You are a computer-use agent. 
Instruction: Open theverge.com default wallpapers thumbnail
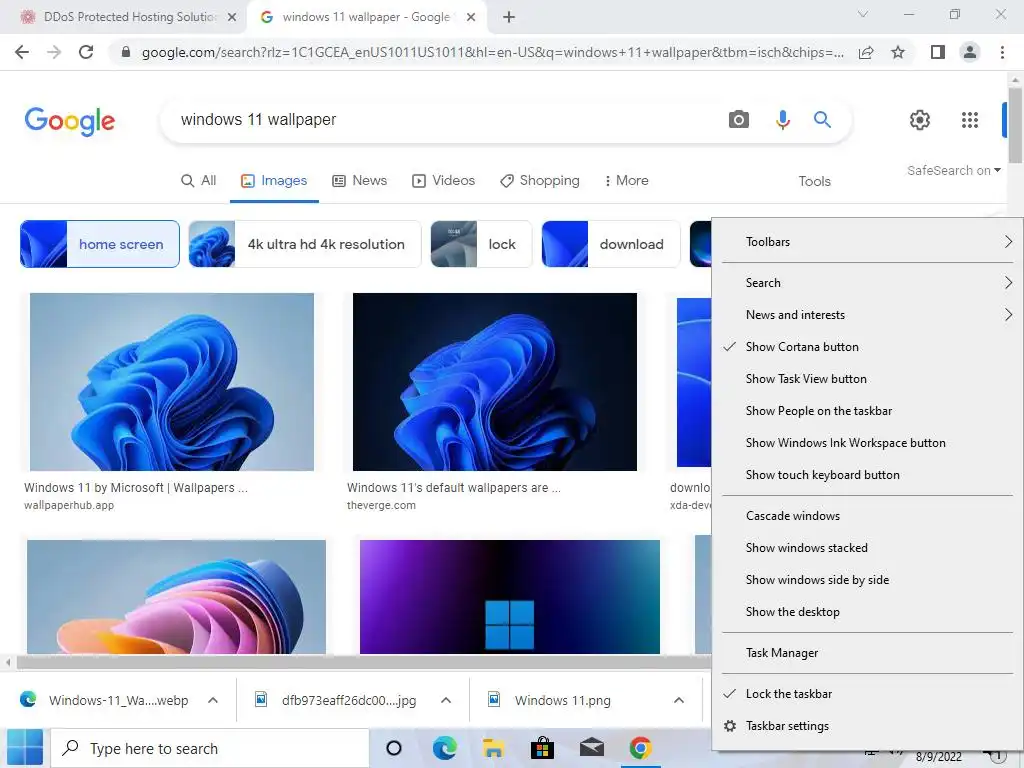[x=494, y=382]
